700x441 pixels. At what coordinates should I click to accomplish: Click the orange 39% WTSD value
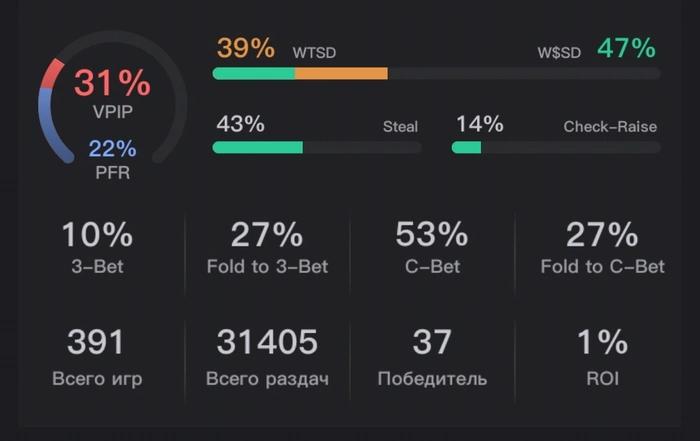[x=244, y=48]
